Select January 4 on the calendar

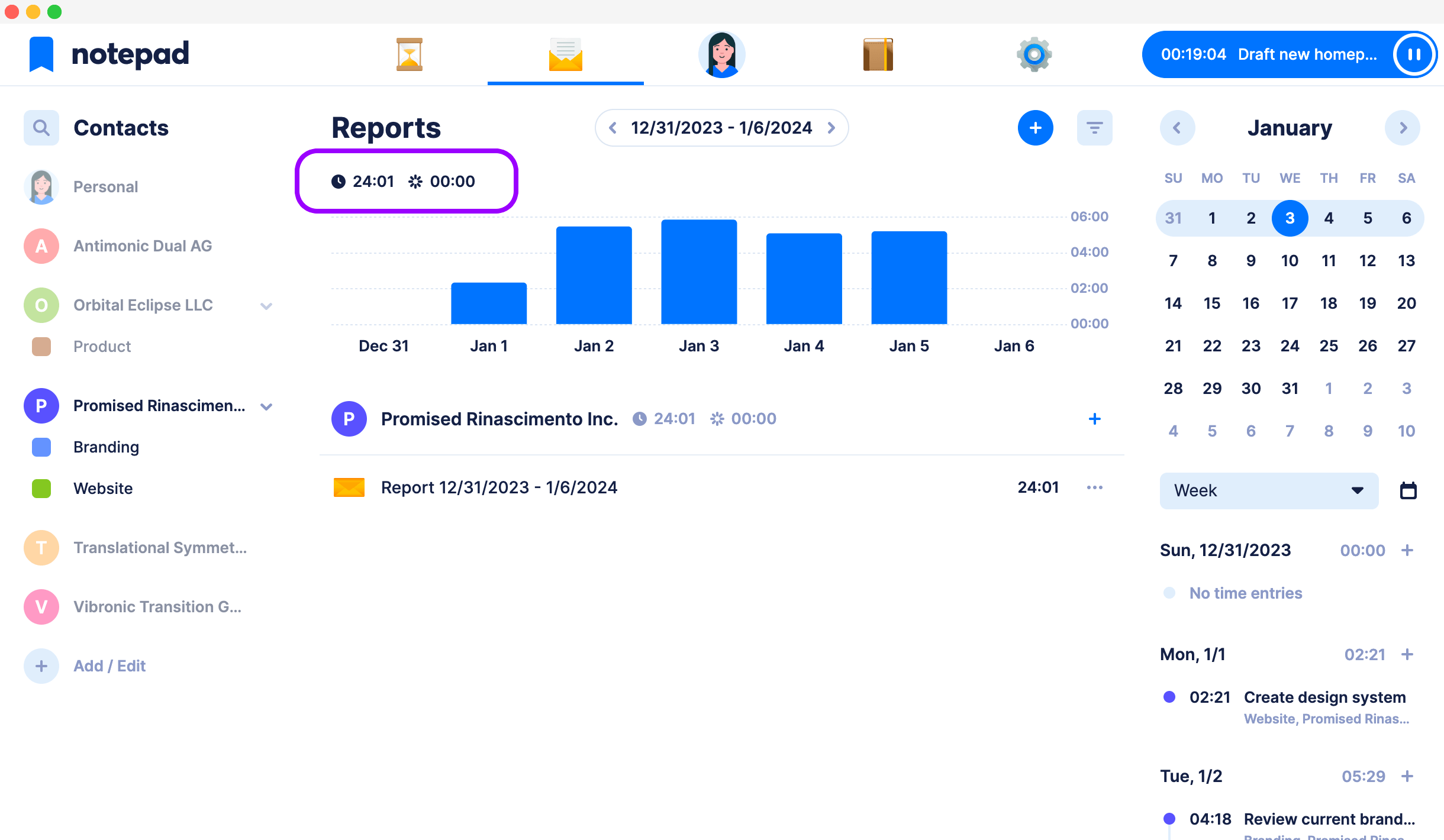1329,218
